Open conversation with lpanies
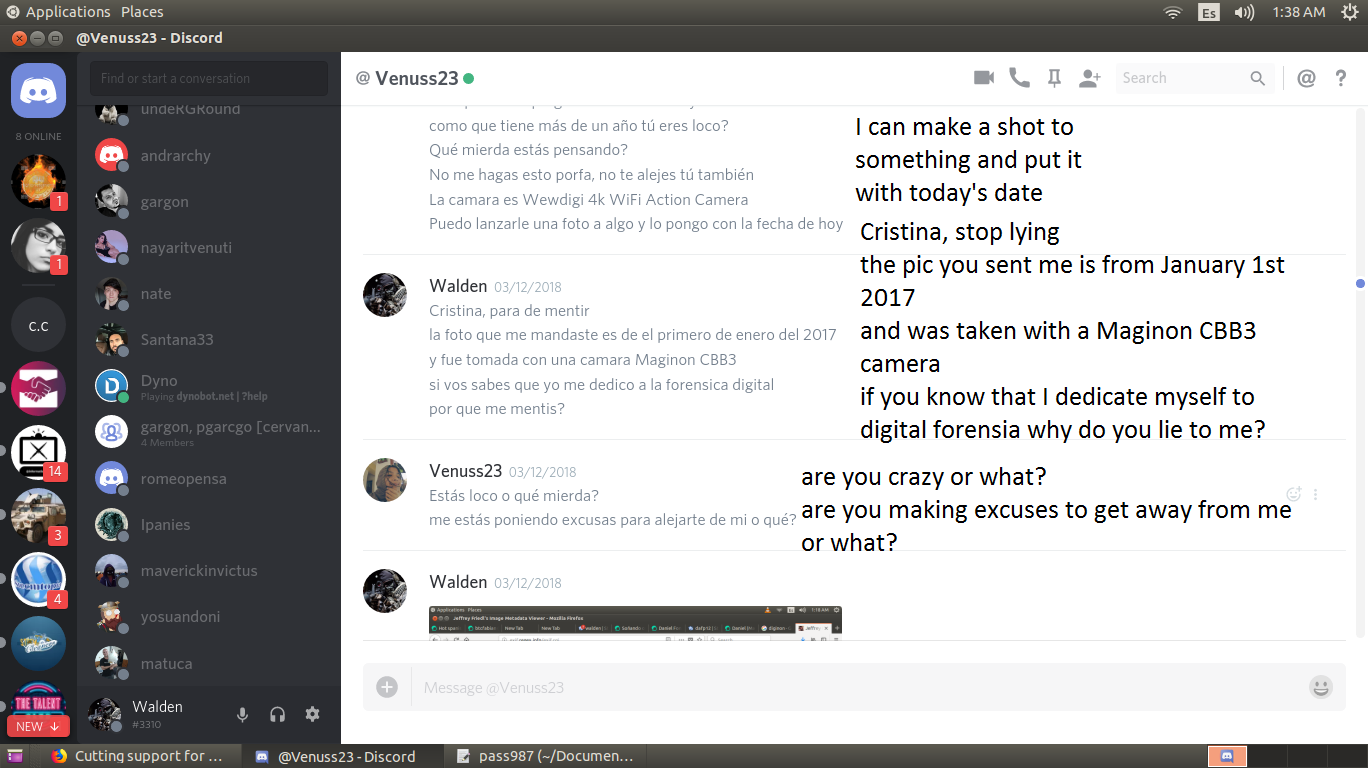 209,524
